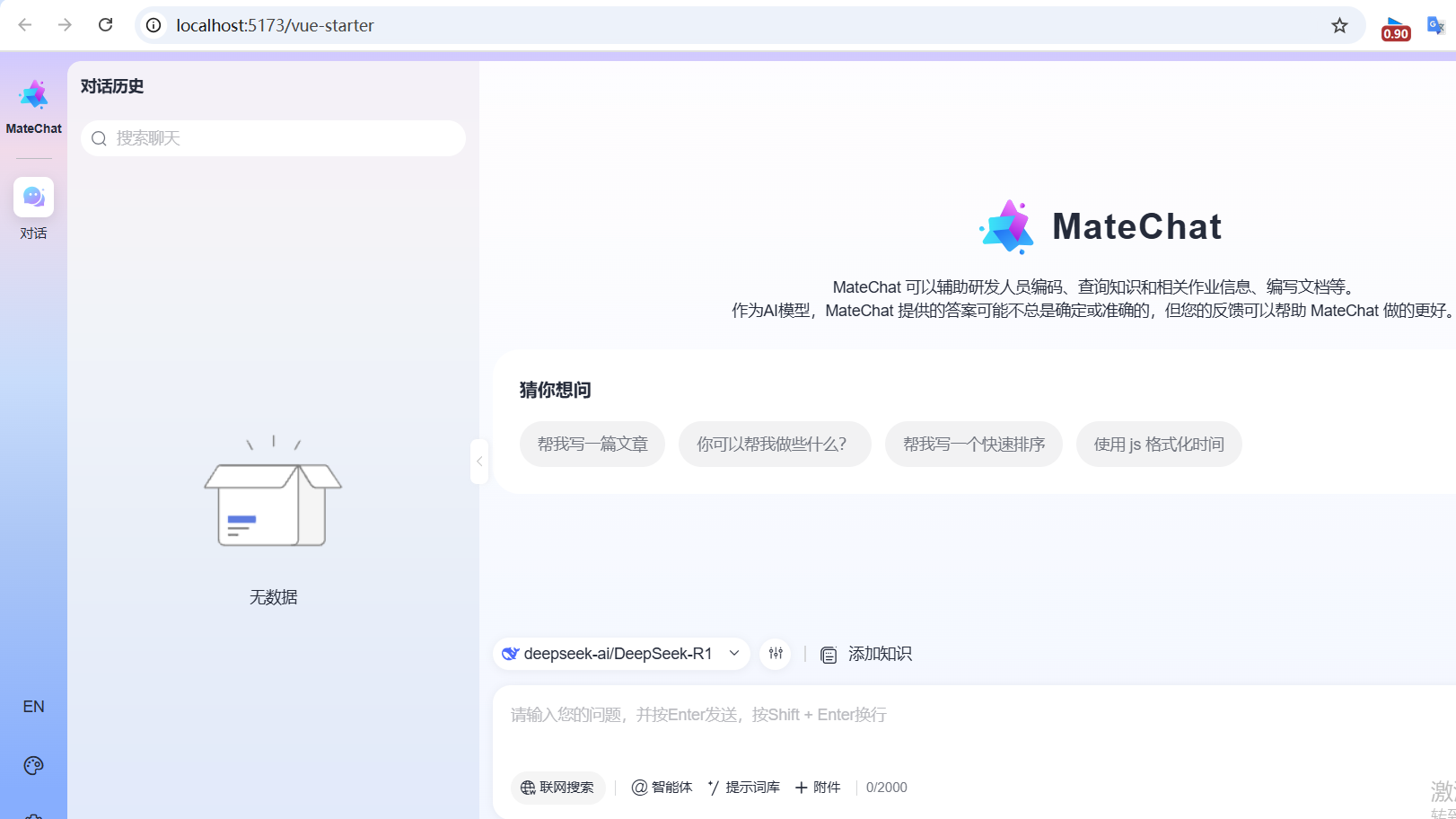
Task: Select the 对话历史 panel heading
Action: tap(111, 85)
